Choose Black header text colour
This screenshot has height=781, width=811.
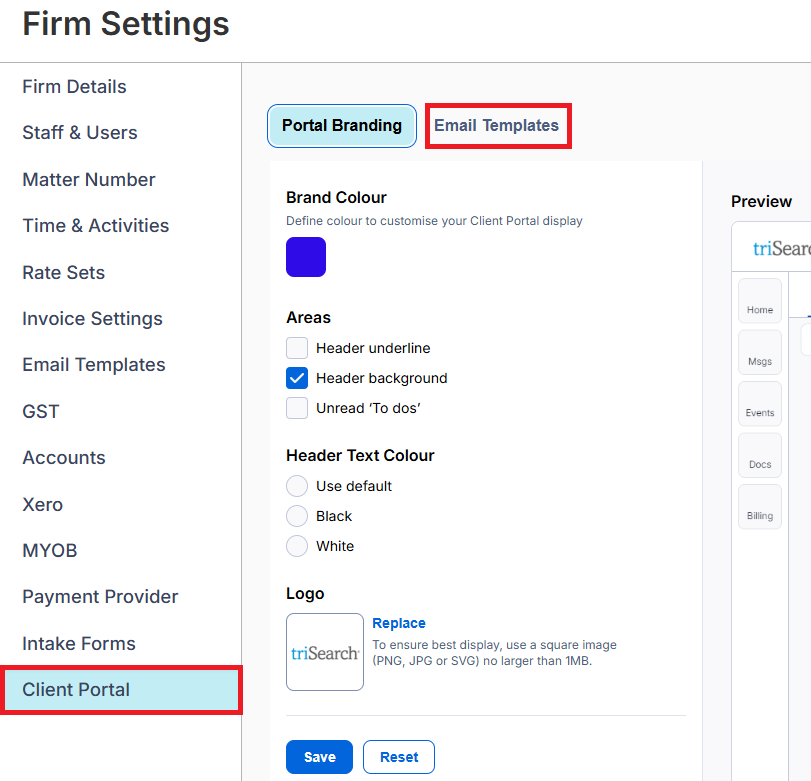pyautogui.click(x=297, y=516)
